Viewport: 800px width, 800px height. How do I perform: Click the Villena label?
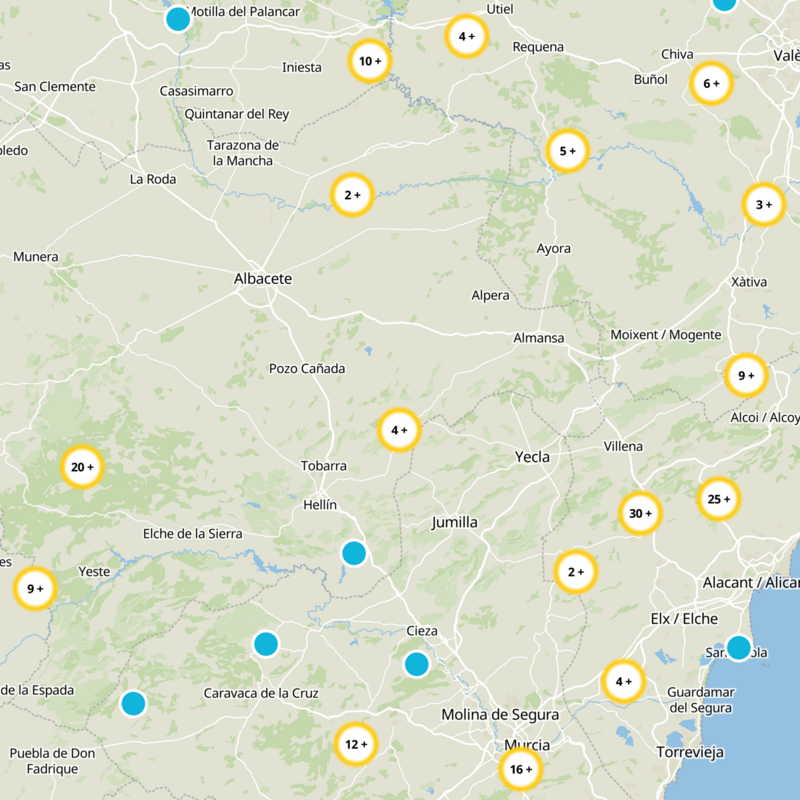[x=623, y=446]
